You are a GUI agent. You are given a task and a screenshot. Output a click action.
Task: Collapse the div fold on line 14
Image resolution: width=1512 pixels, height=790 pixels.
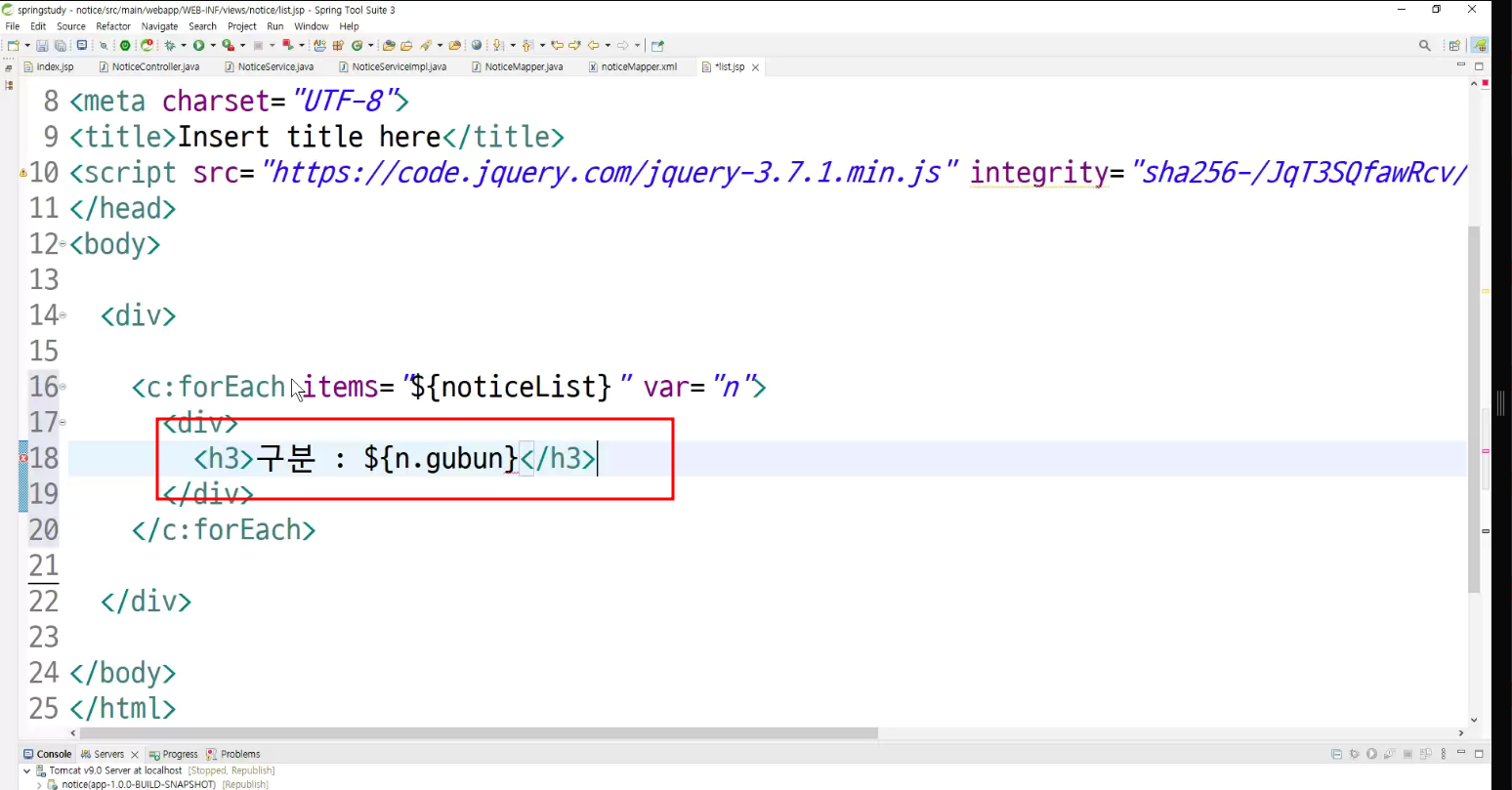63,314
